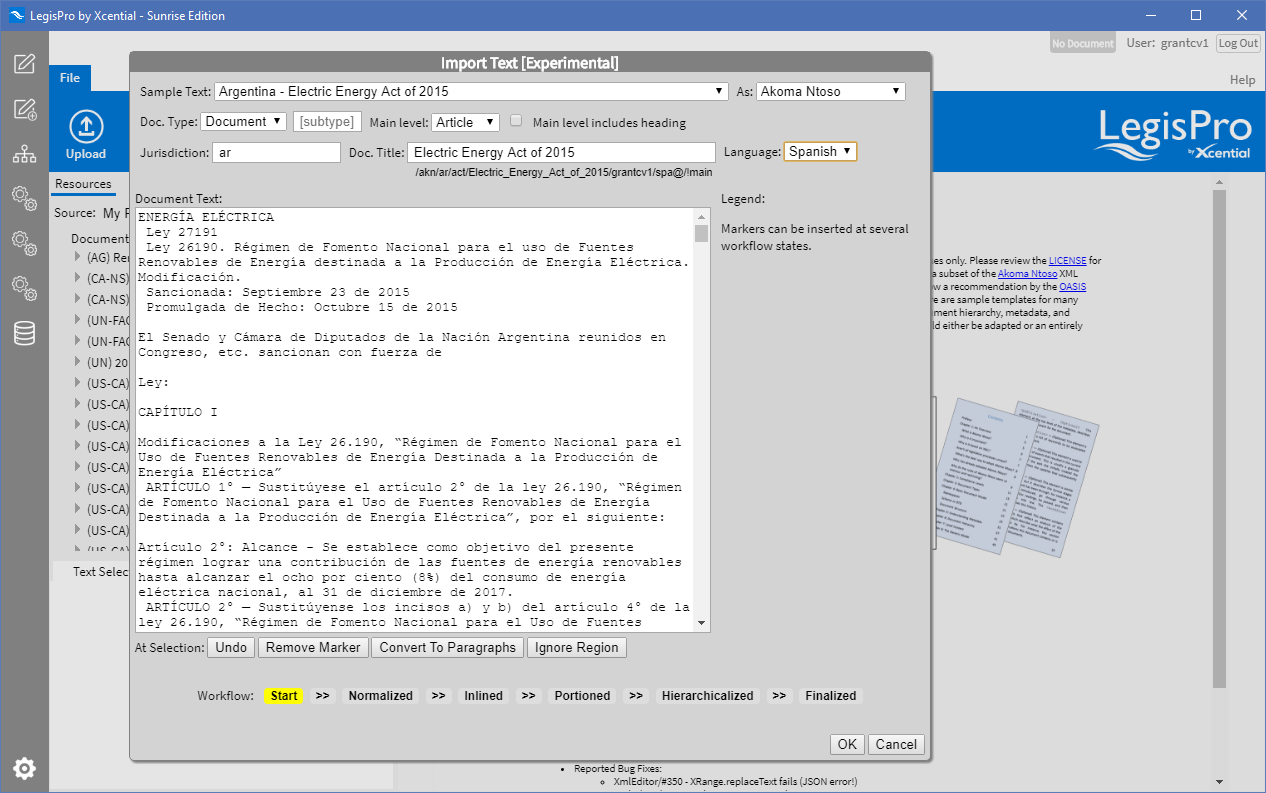Open the Sample Text dropdown
Image resolution: width=1266 pixels, height=793 pixels.
[x=471, y=91]
